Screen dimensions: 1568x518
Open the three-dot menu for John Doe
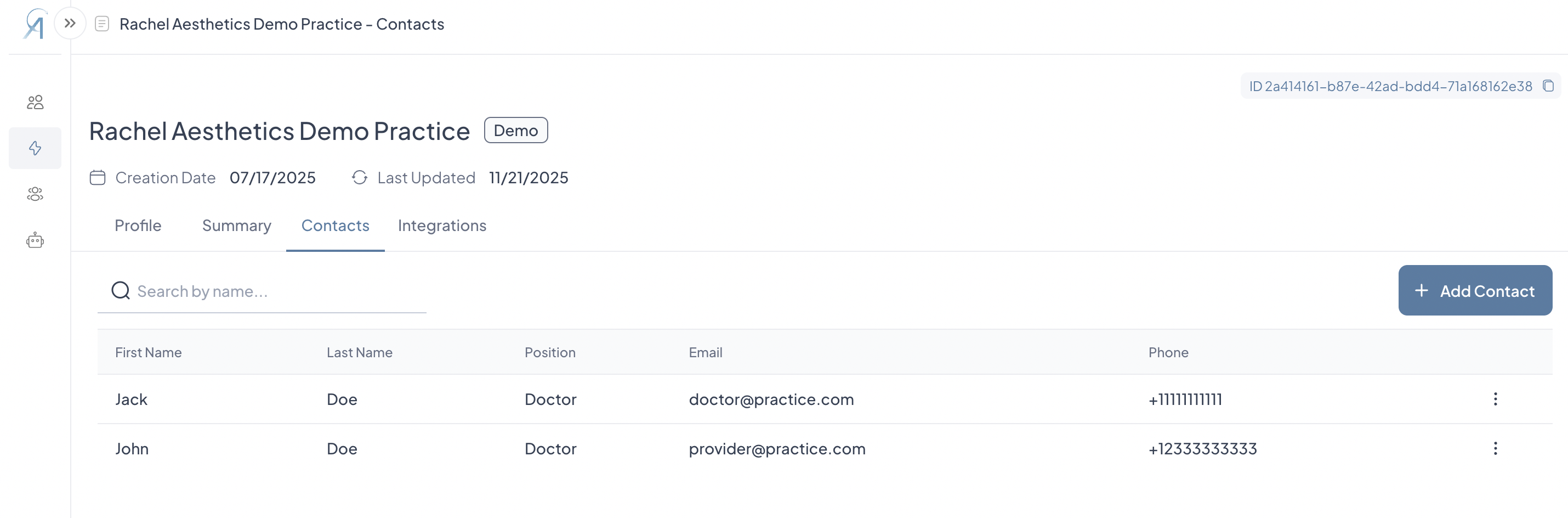(x=1495, y=448)
